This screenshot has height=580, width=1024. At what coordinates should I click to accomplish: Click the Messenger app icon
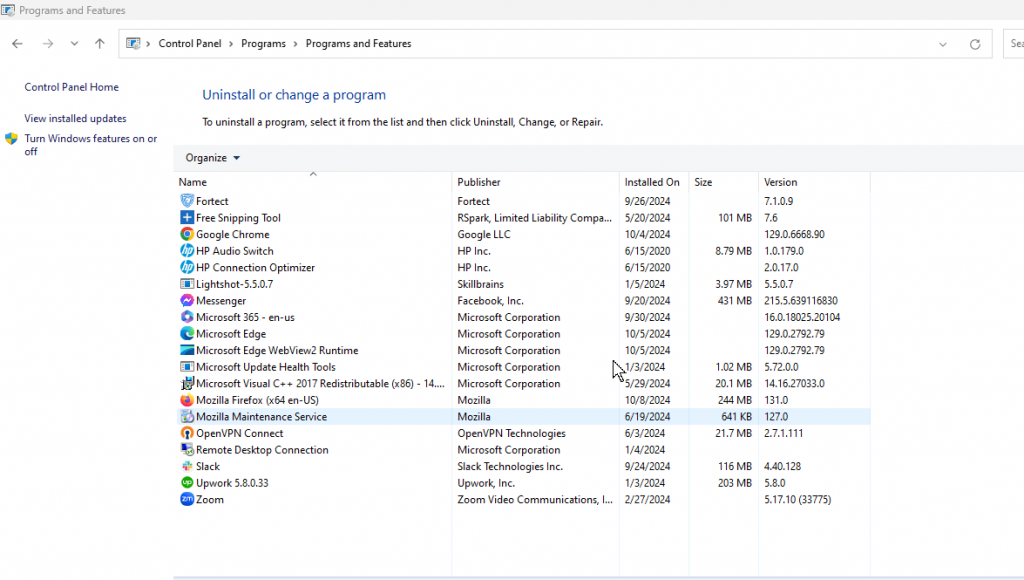[x=186, y=300]
